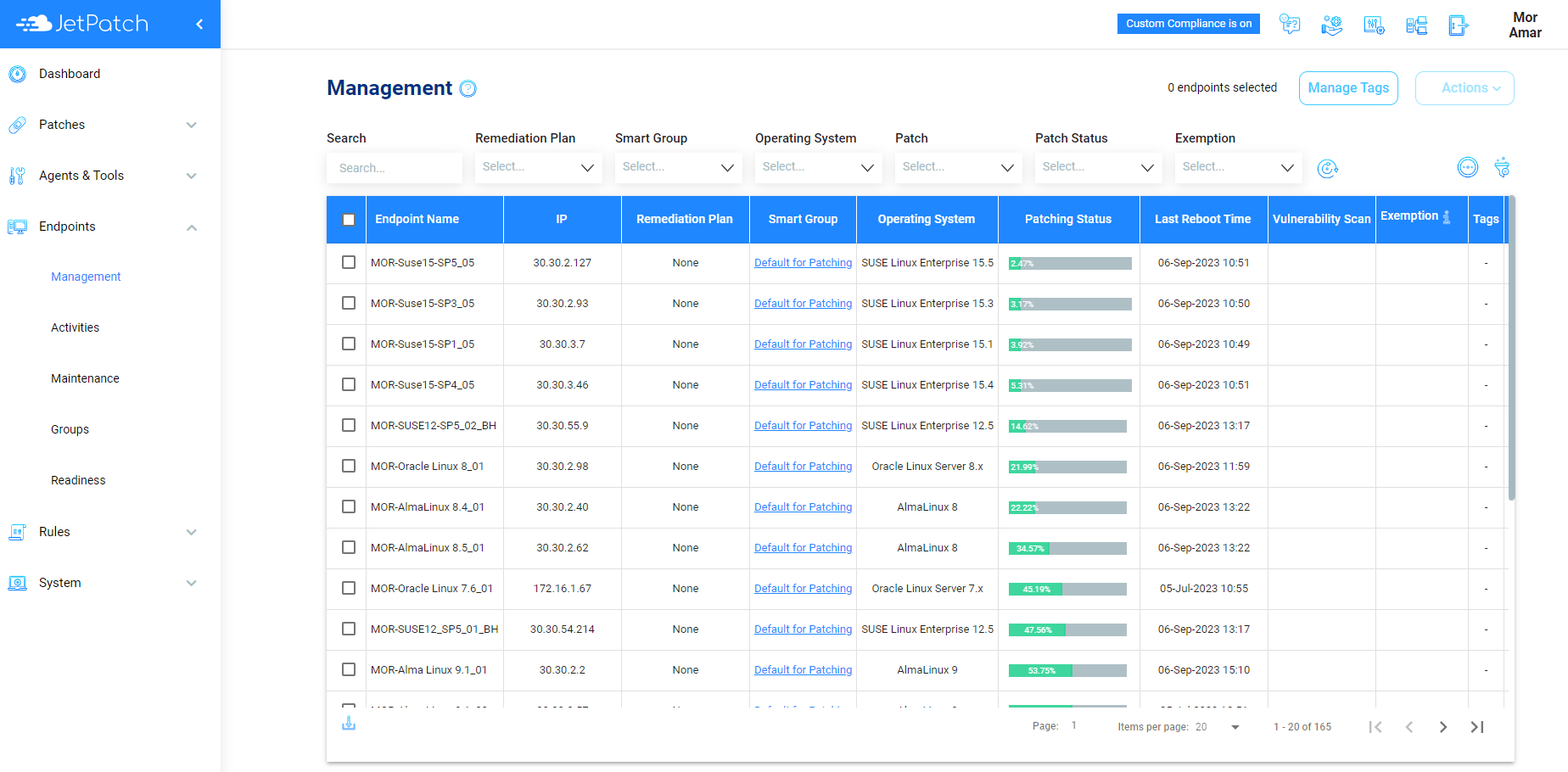Open Default for Patching link for MOR-Alma Linux 9.1_01
This screenshot has height=772, width=1568.
click(x=803, y=670)
